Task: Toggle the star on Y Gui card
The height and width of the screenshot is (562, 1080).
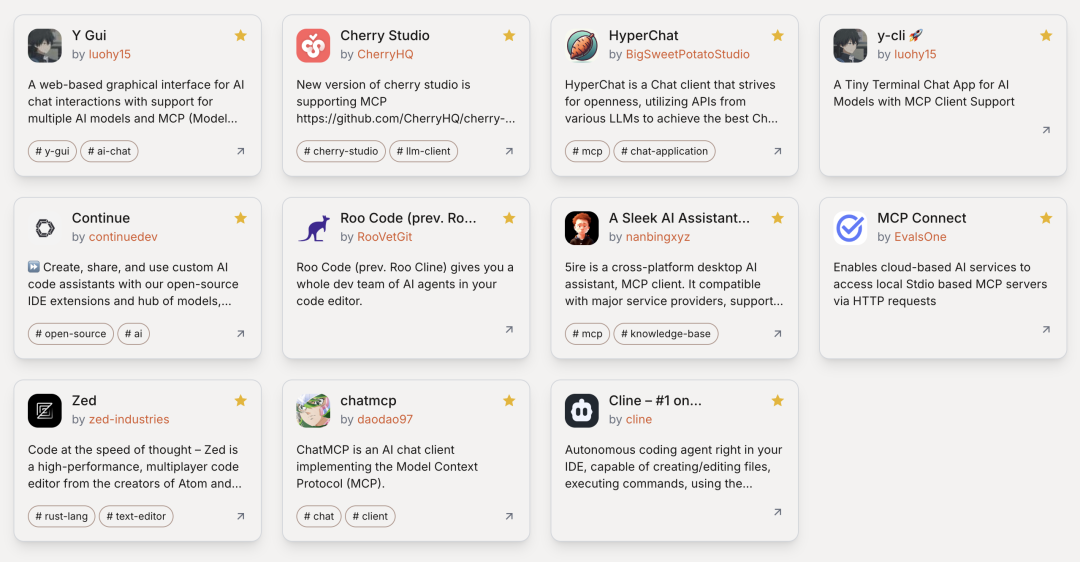Action: tap(240, 35)
